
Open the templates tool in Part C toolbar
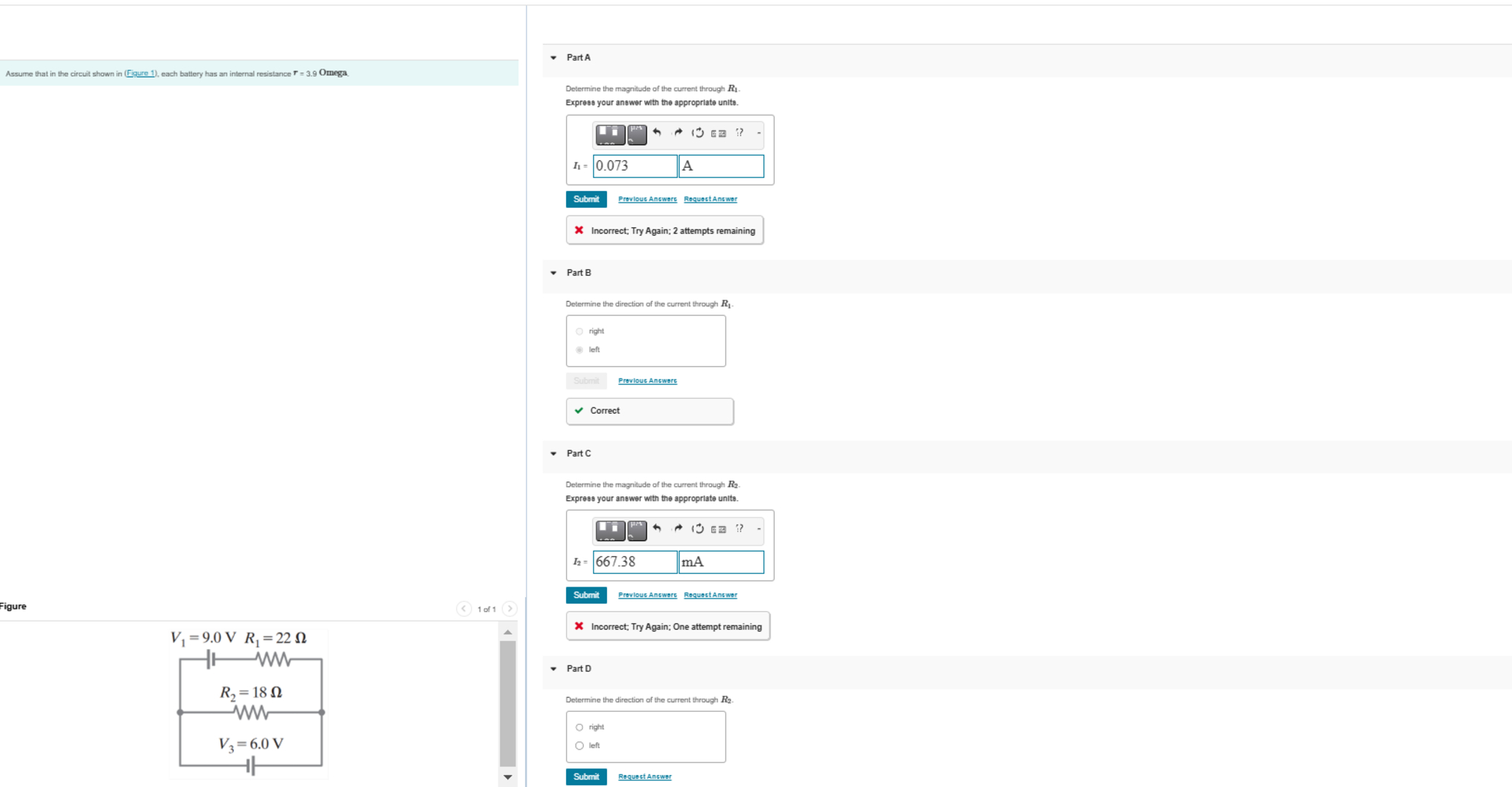pos(610,530)
